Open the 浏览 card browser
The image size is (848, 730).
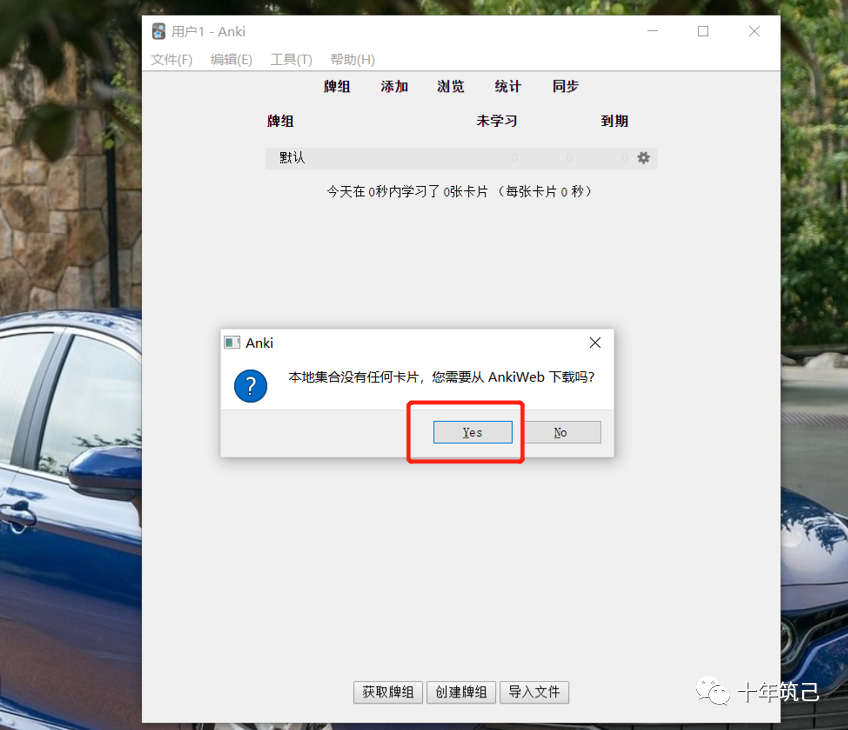[451, 87]
